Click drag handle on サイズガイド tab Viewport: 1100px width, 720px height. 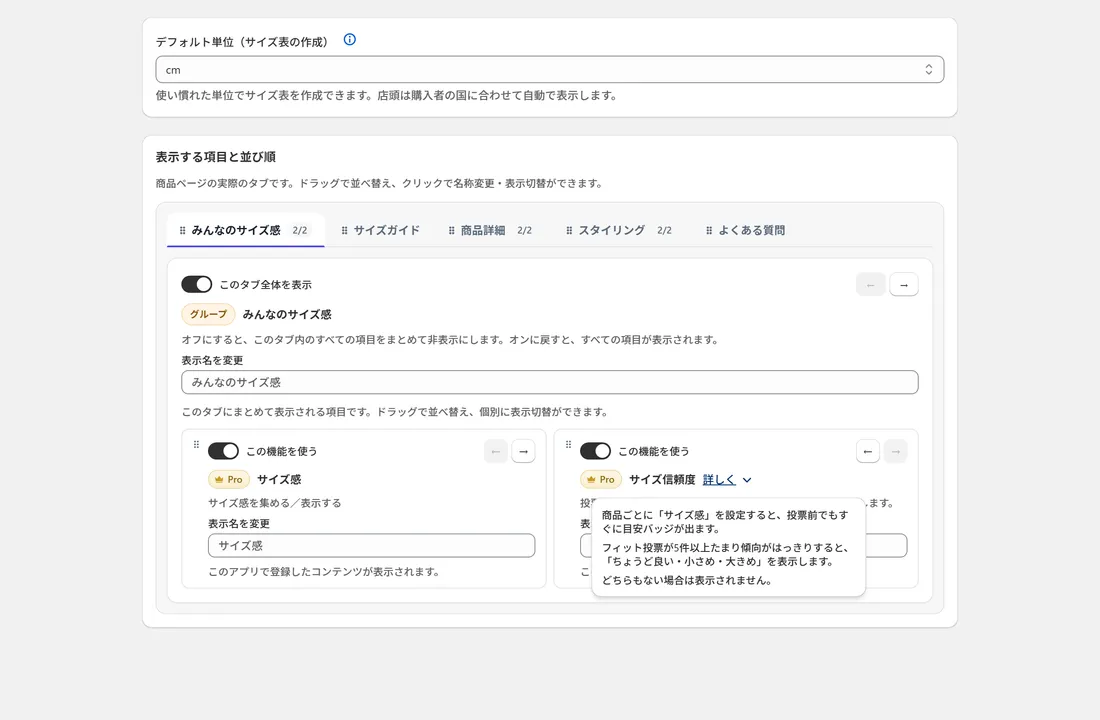(x=344, y=230)
